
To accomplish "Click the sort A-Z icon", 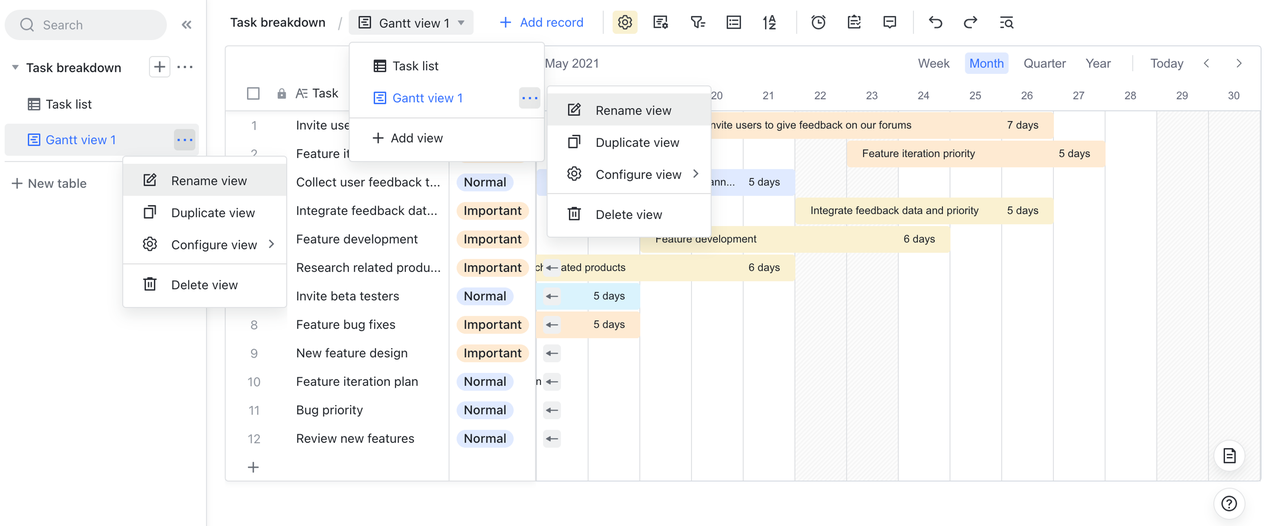I will [769, 22].
